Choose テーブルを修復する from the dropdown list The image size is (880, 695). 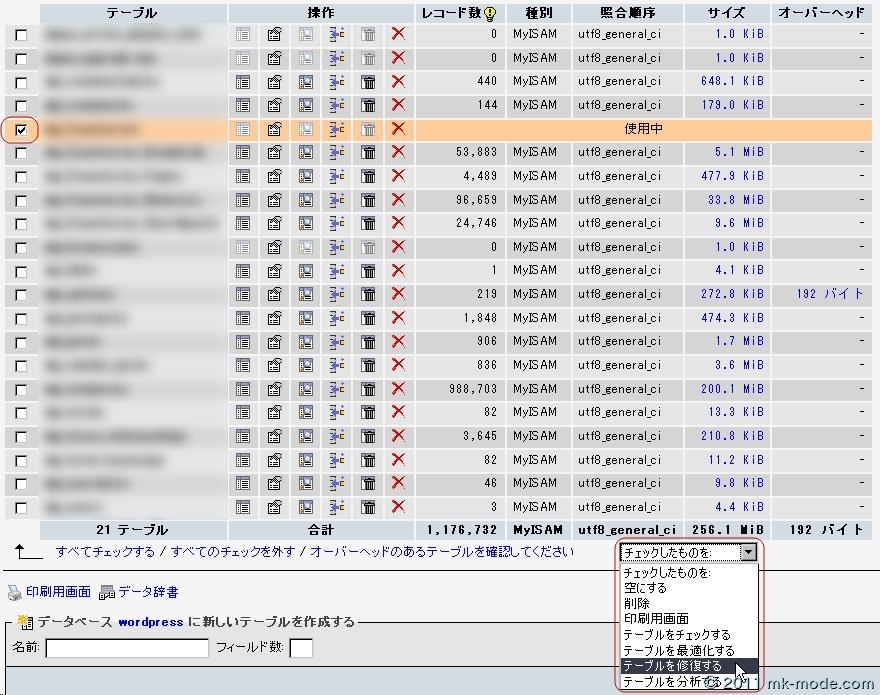672,666
